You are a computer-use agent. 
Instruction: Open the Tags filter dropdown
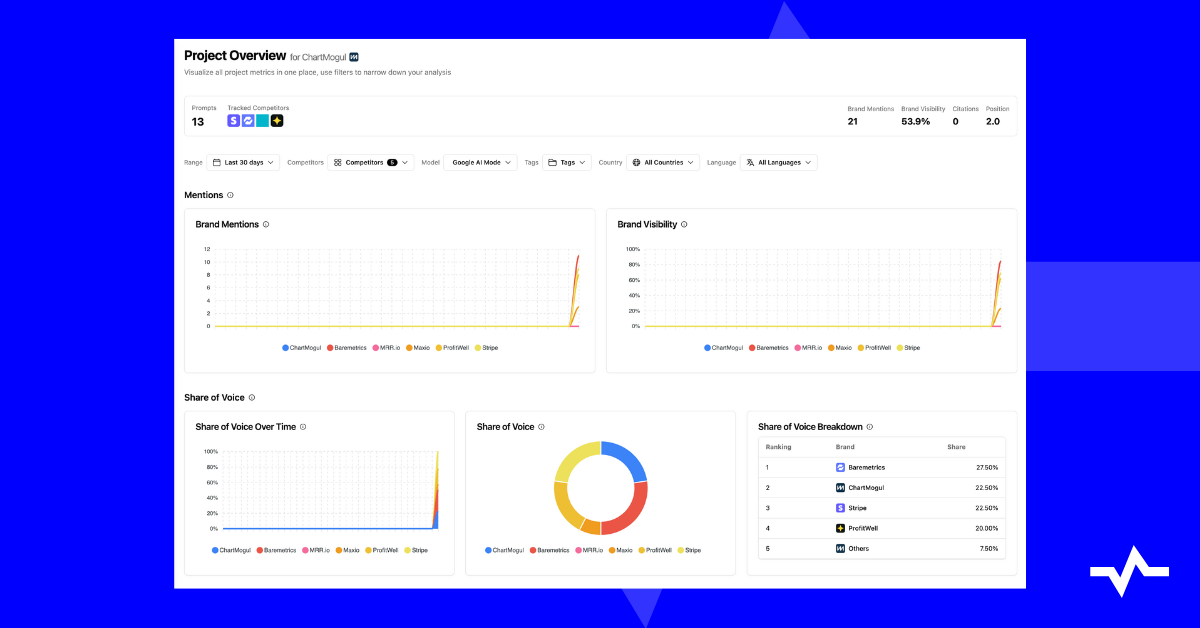(567, 162)
